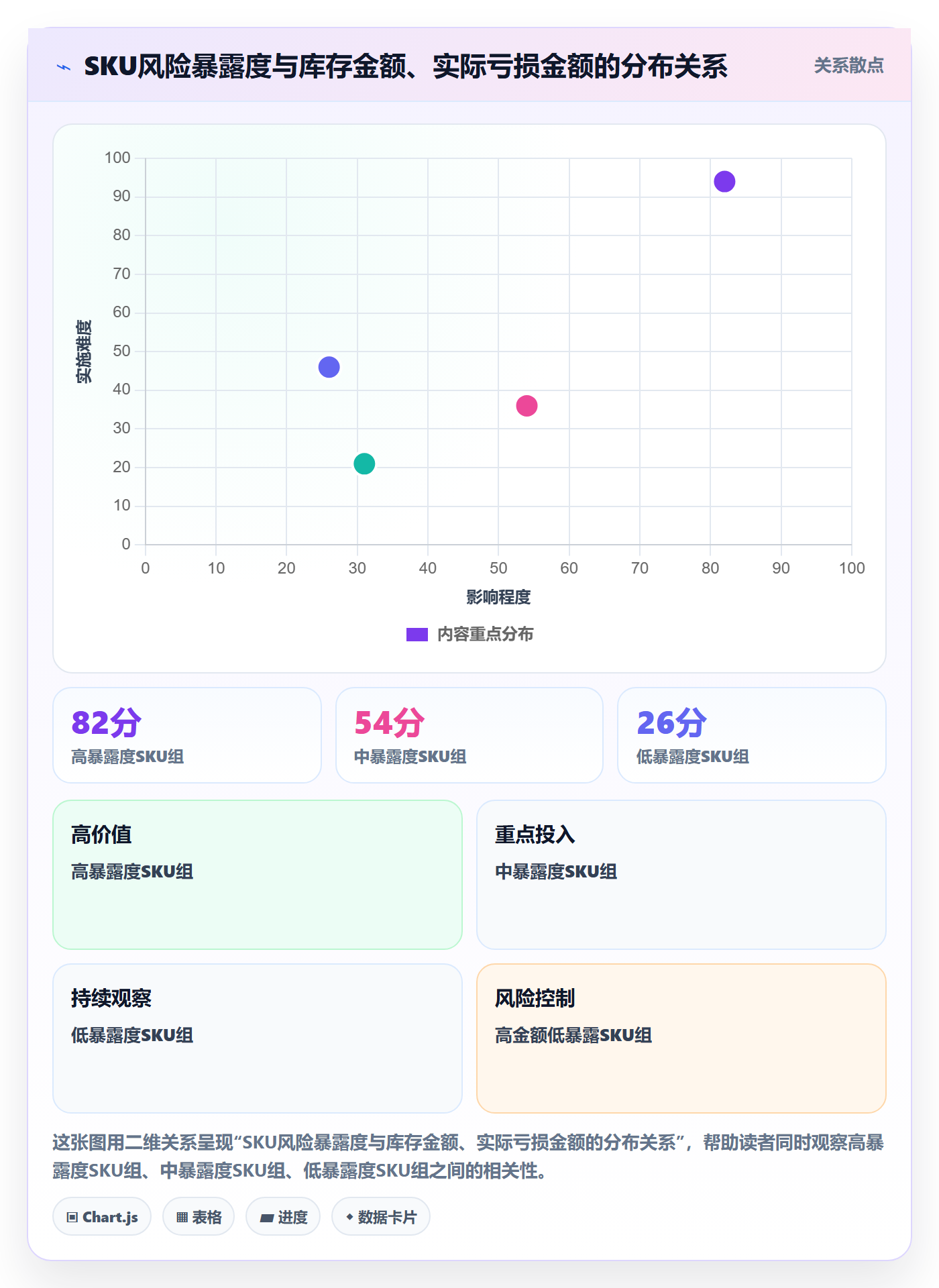Click the lightning icon beside the title
Screen dimensions: 939x1288
[64, 67]
